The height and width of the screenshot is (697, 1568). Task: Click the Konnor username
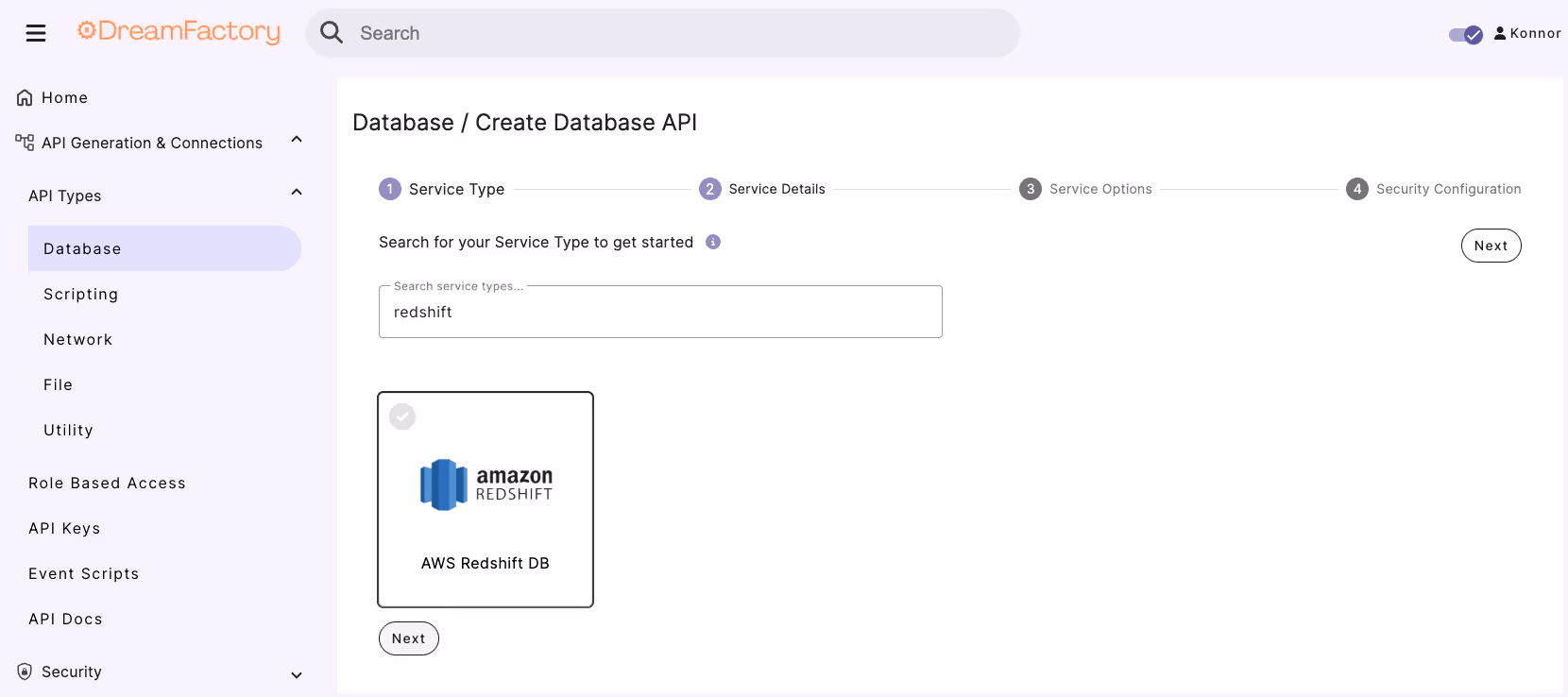click(x=1536, y=33)
